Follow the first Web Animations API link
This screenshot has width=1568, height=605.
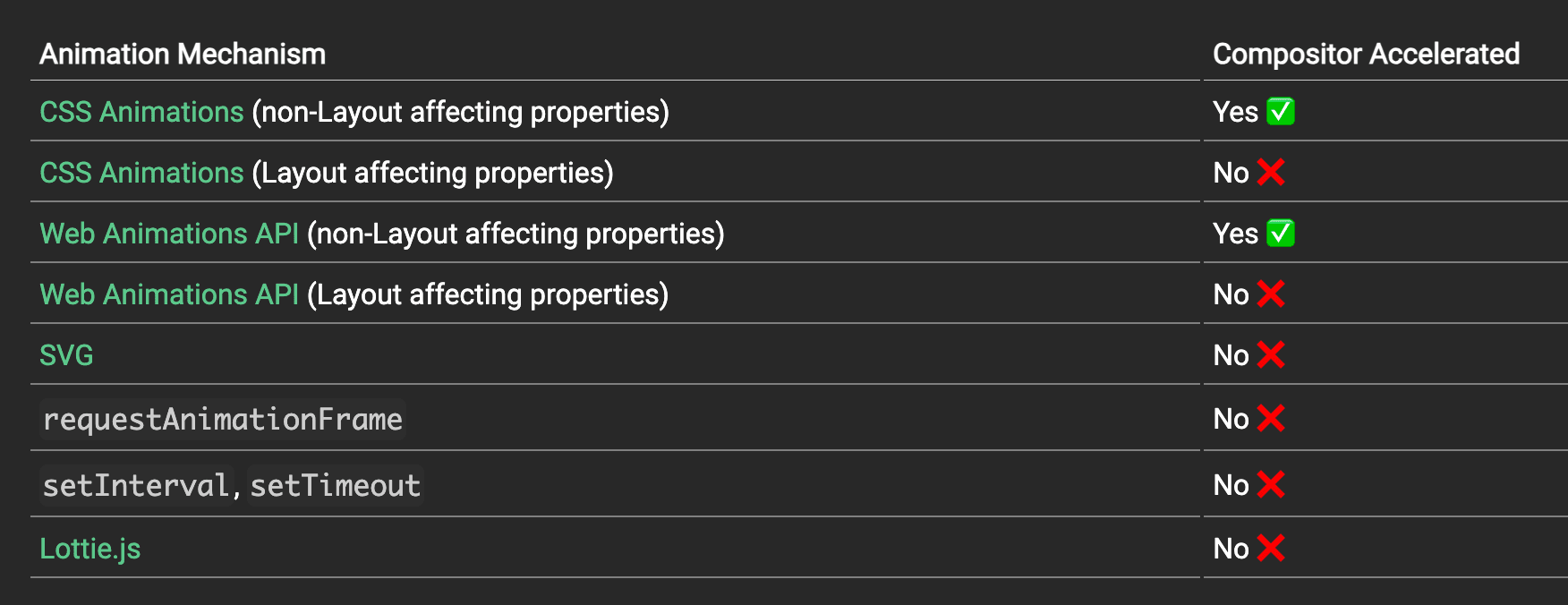(169, 234)
